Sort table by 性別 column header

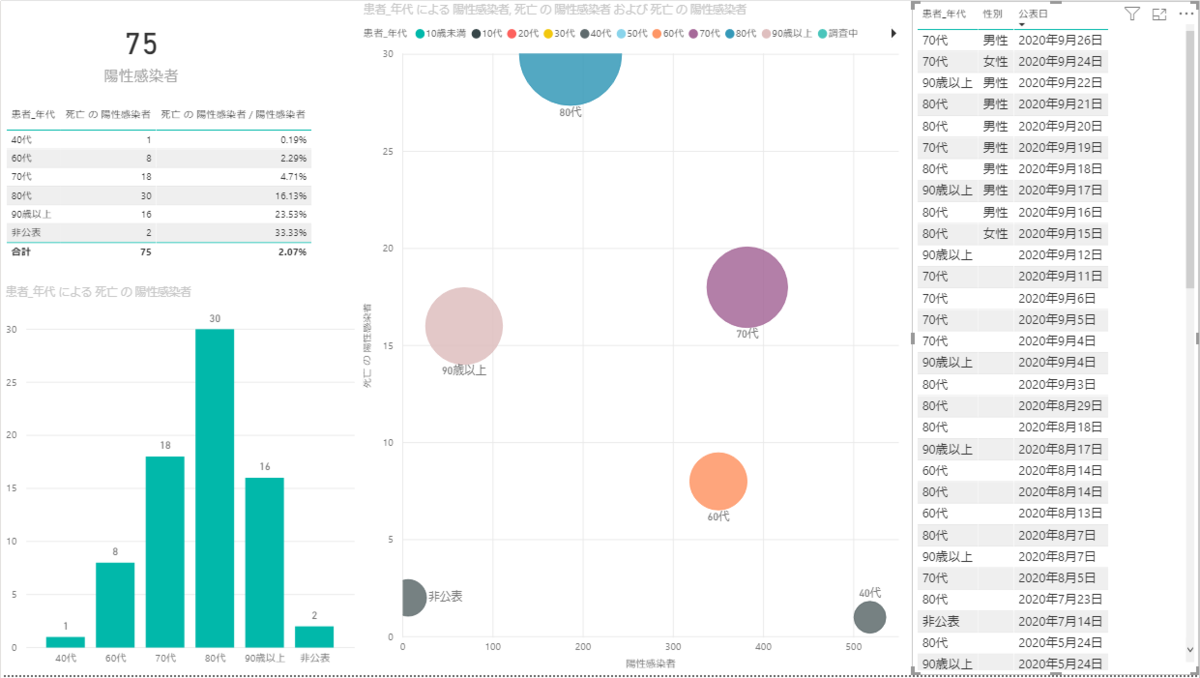(993, 14)
